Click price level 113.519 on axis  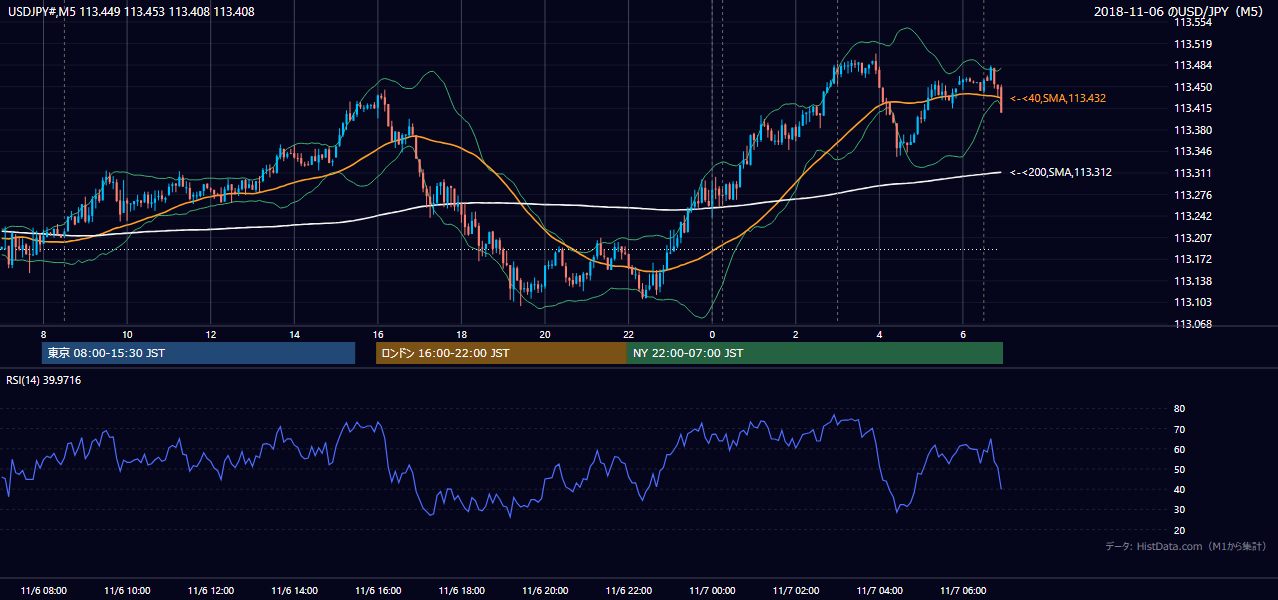click(x=1193, y=44)
